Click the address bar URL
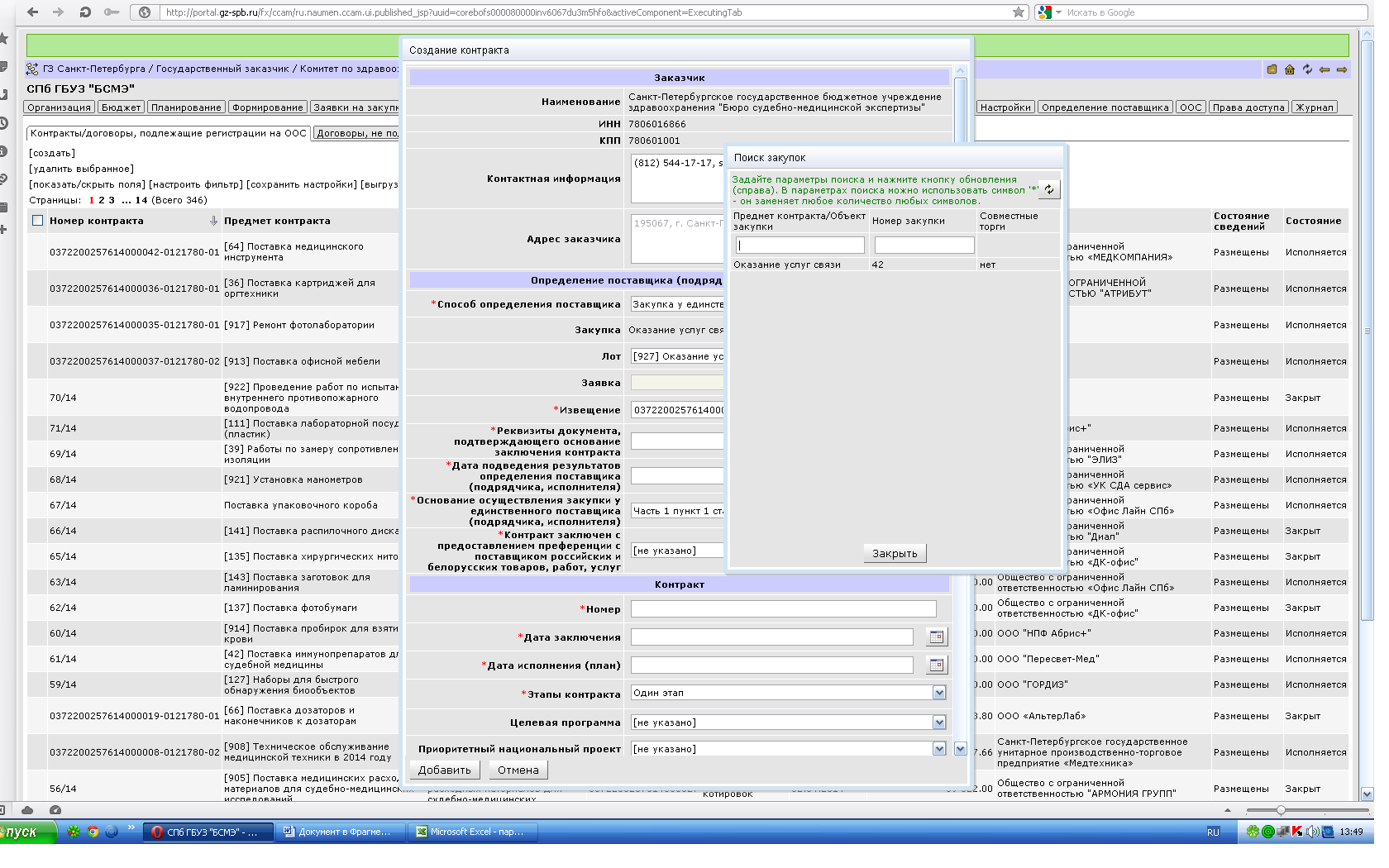Image resolution: width=1389 pixels, height=868 pixels. (454, 12)
